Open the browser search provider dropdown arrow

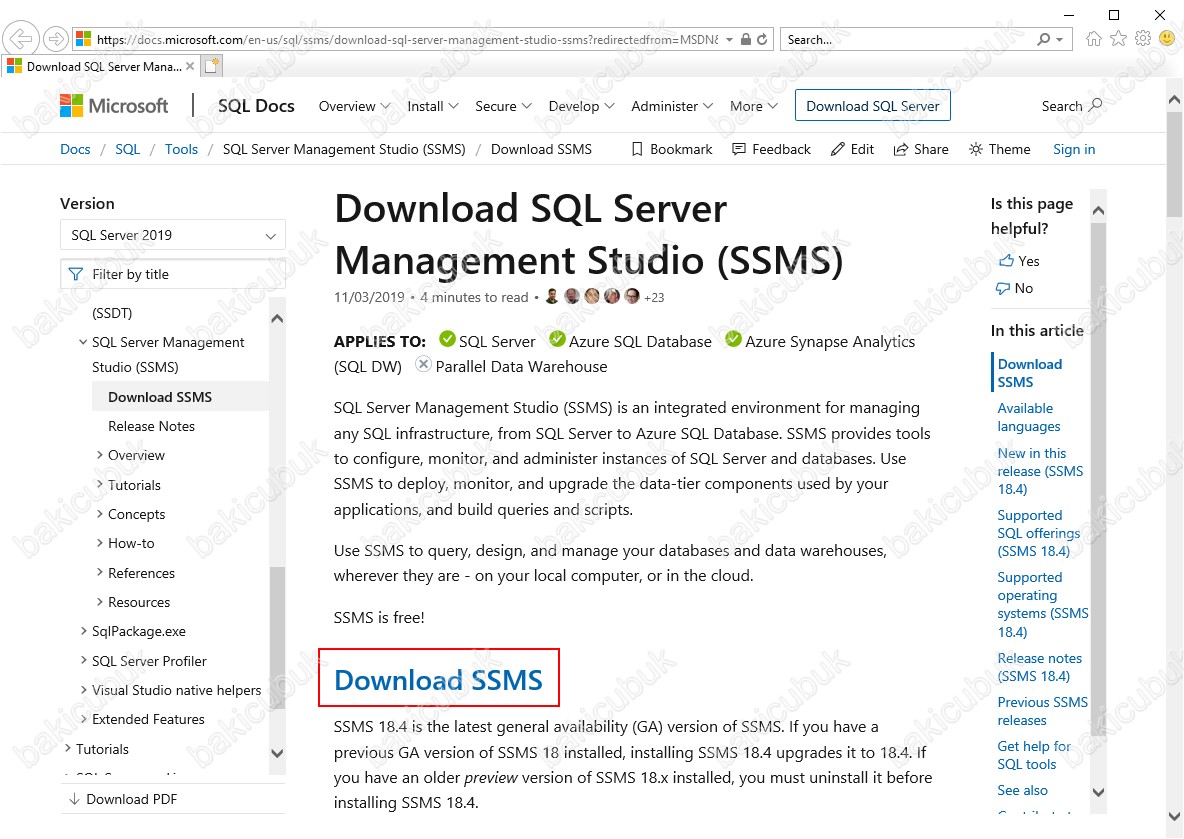click(x=1060, y=39)
